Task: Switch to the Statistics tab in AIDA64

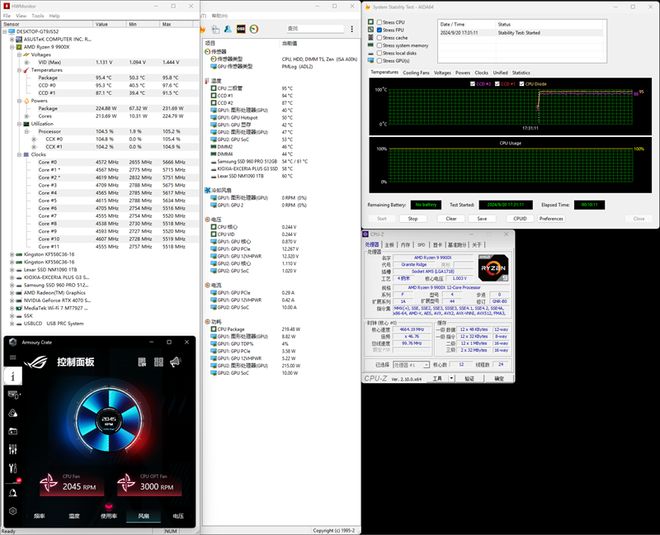Action: 521,73
